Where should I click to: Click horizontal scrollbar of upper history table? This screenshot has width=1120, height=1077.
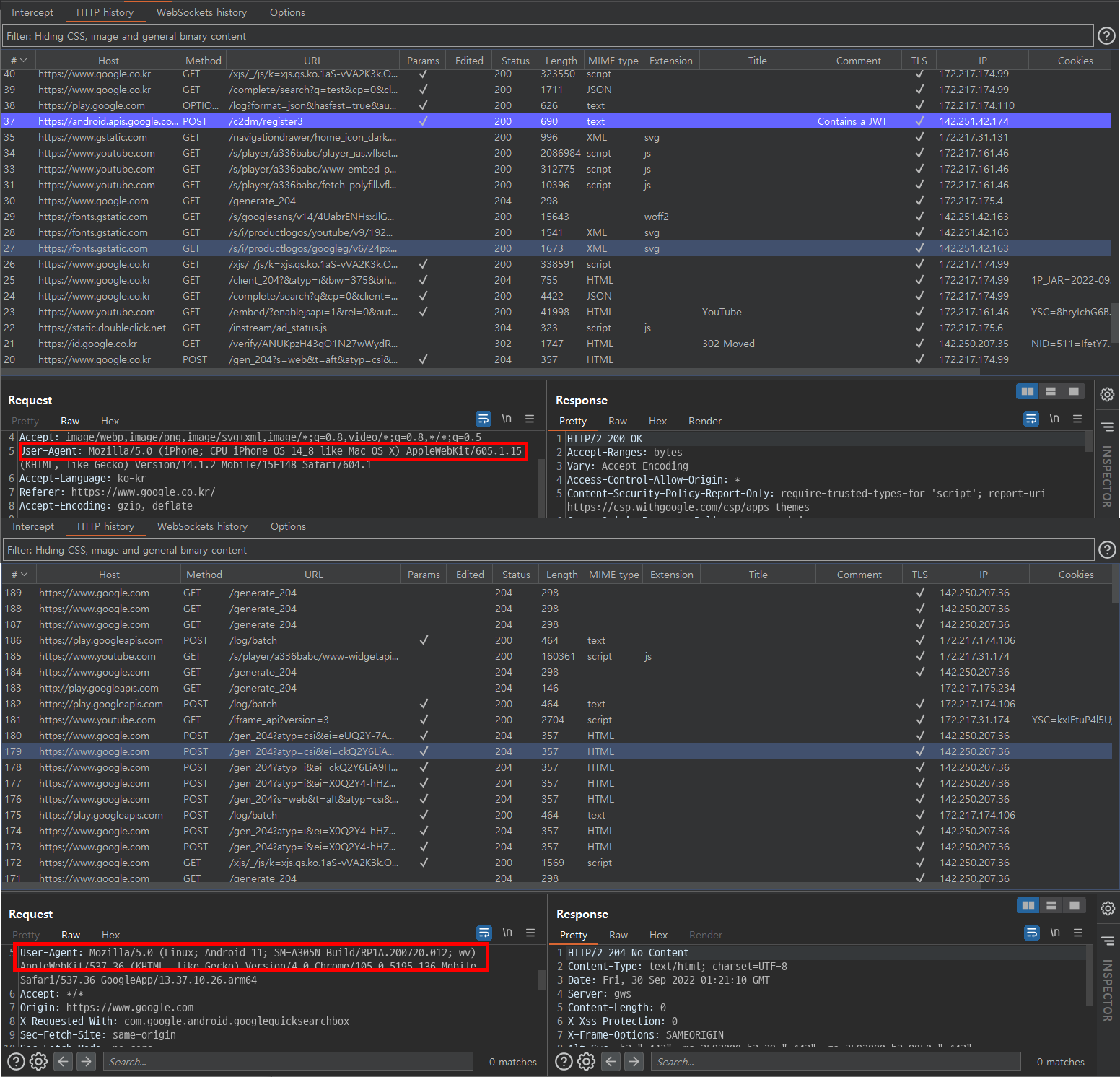point(491,372)
